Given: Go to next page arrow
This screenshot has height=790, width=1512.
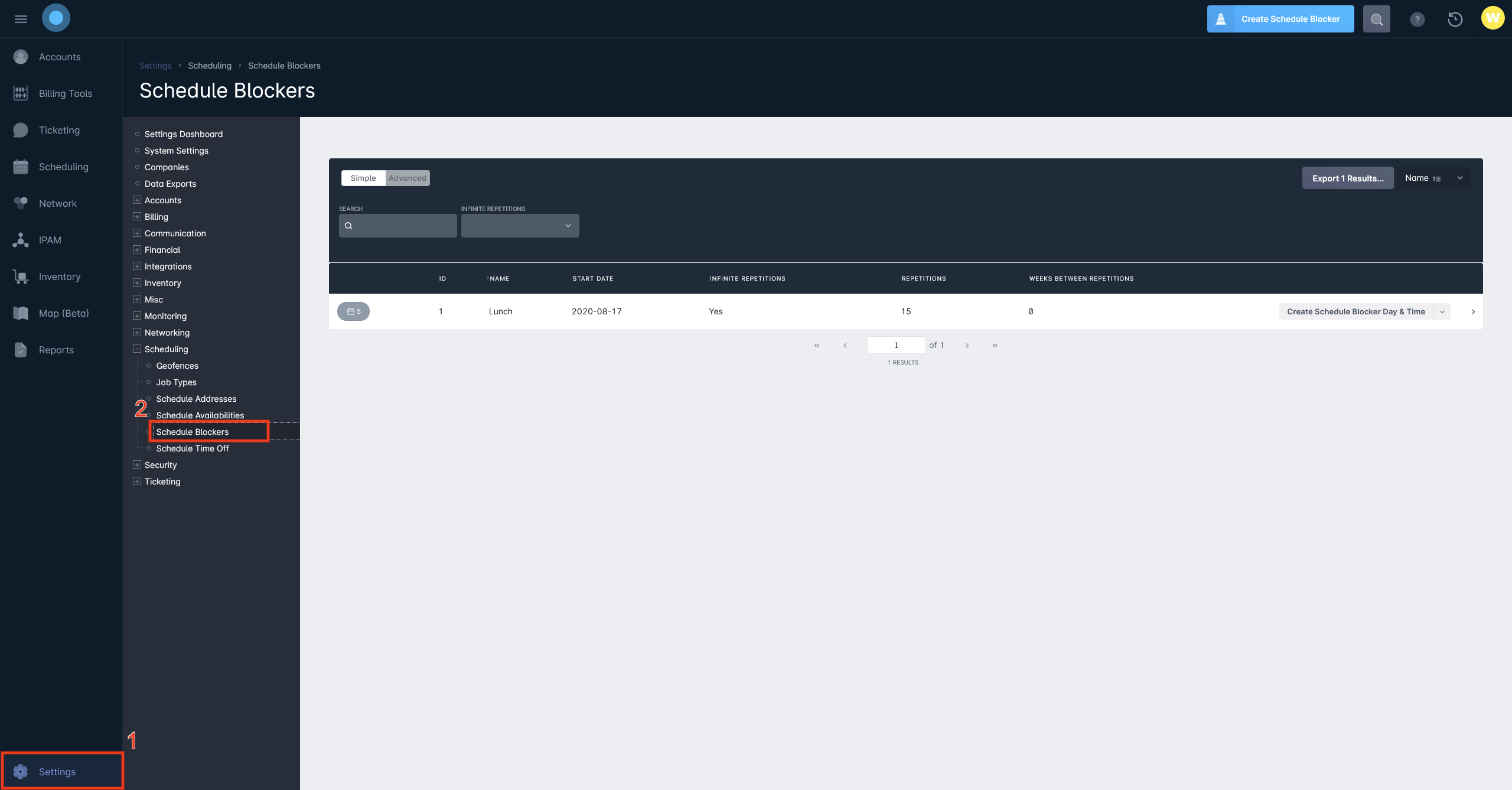Looking at the screenshot, I should [x=967, y=346].
